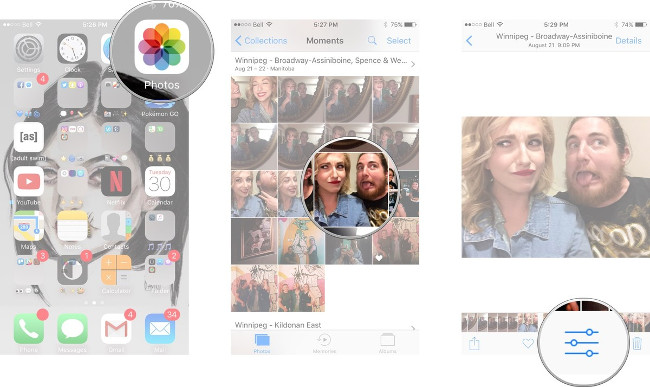Image resolution: width=650 pixels, height=387 pixels.
Task: Open Messages from the dock
Action: [72, 329]
